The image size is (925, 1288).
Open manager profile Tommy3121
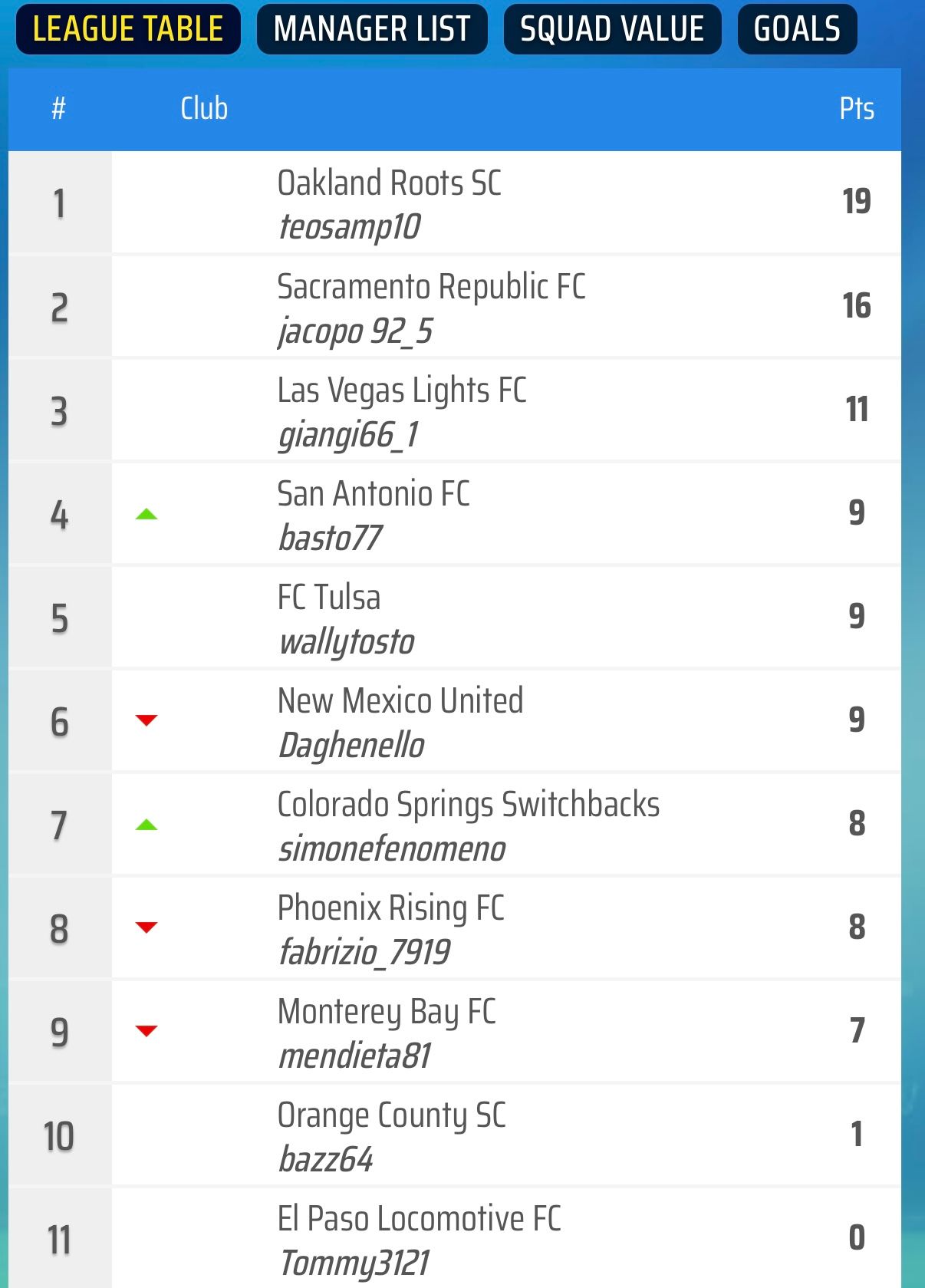point(354,1263)
